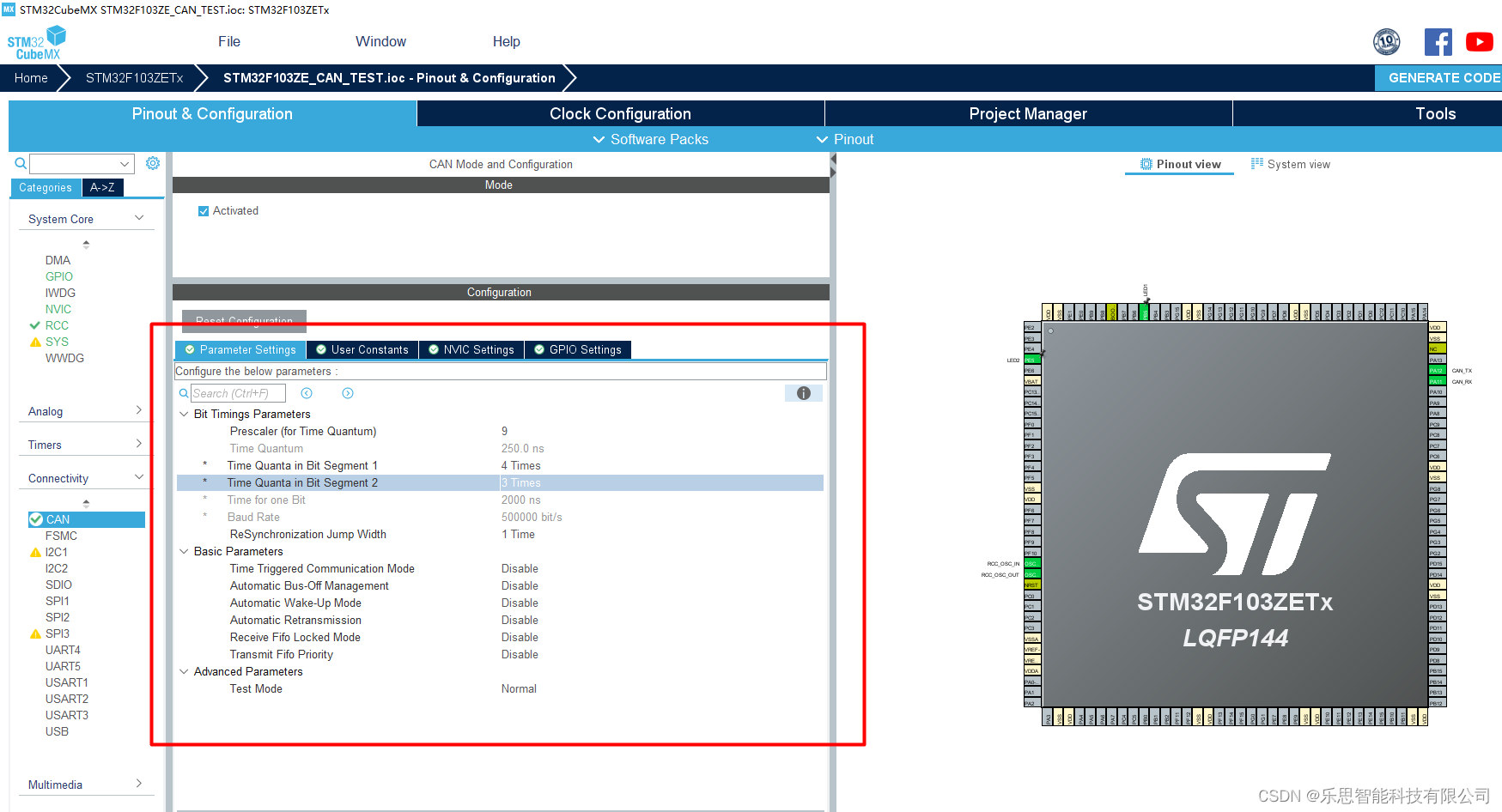
Task: Click the warning icon beside SPI3
Action: click(x=35, y=633)
